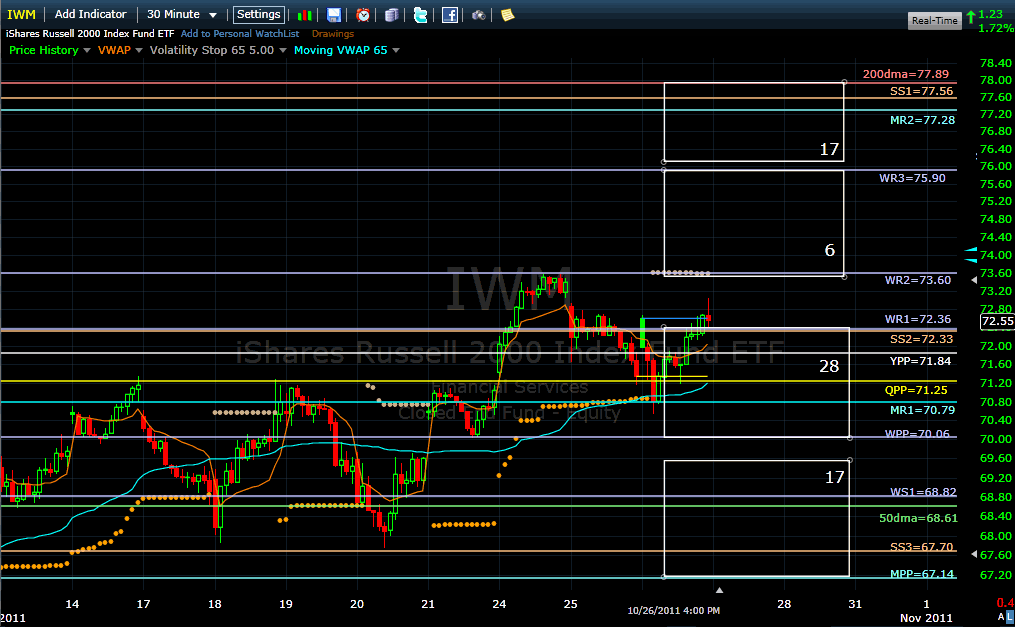The width and height of the screenshot is (1015, 627).
Task: Click the iShares Russell 2000 Index Fund ETF title
Action: click(90, 34)
